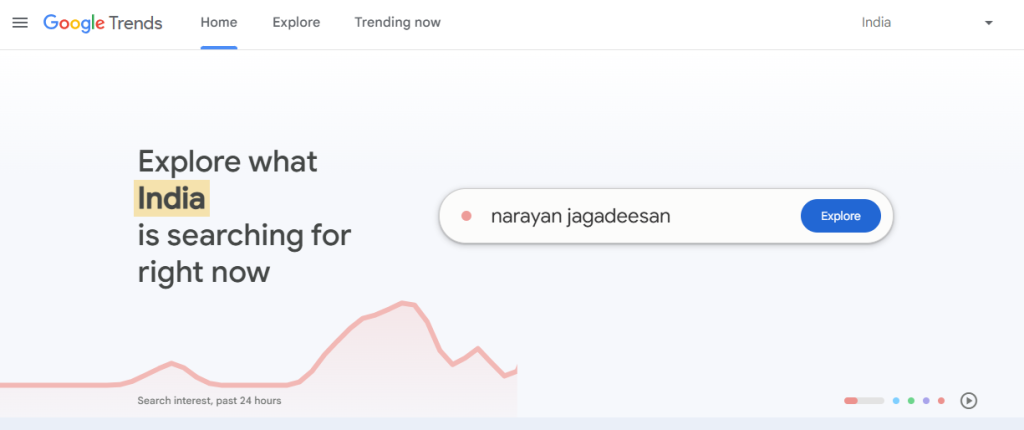This screenshot has width=1024, height=430.
Task: Switch to the green carousel dot
Action: click(911, 401)
